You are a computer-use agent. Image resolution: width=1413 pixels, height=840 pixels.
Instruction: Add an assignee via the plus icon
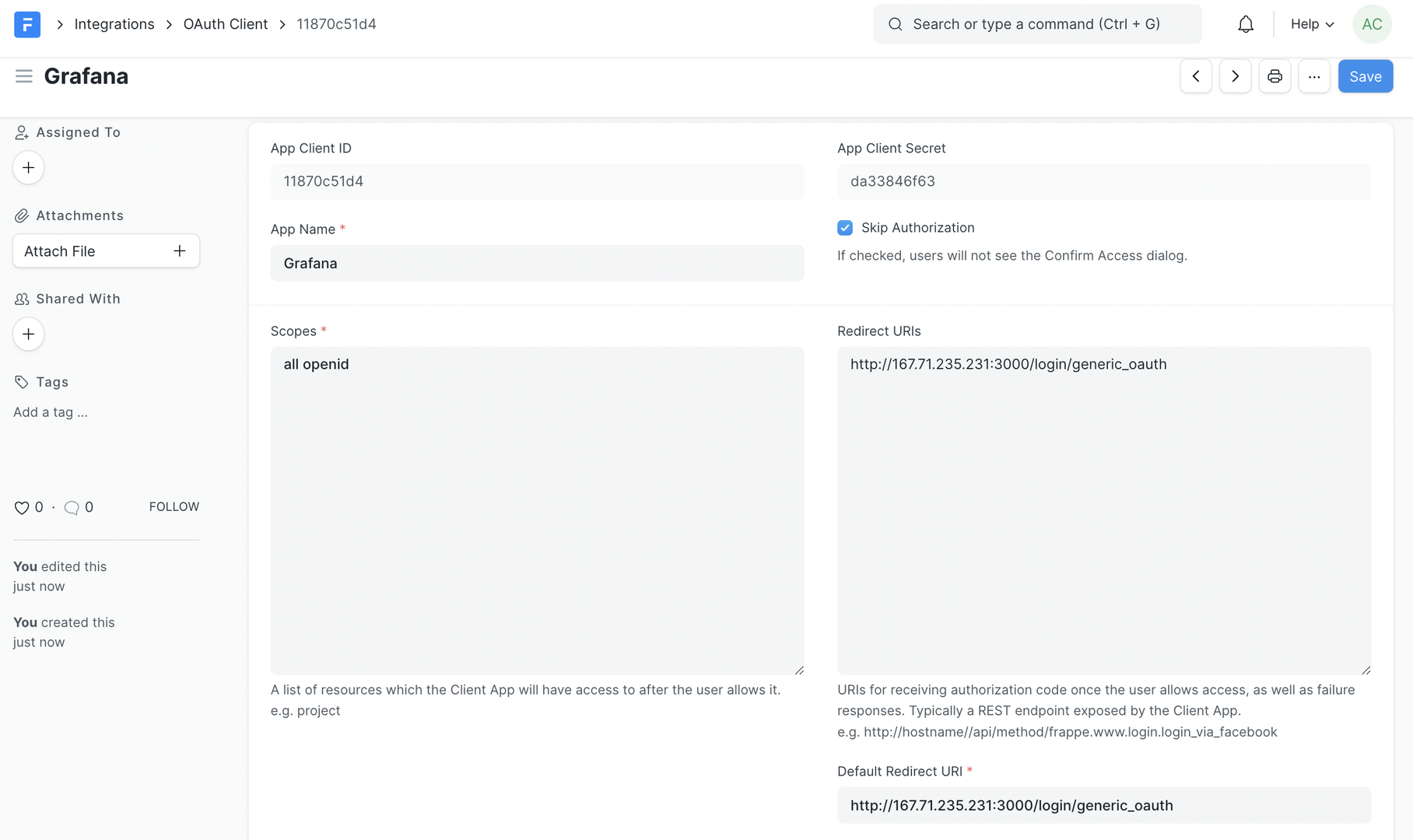coord(28,167)
